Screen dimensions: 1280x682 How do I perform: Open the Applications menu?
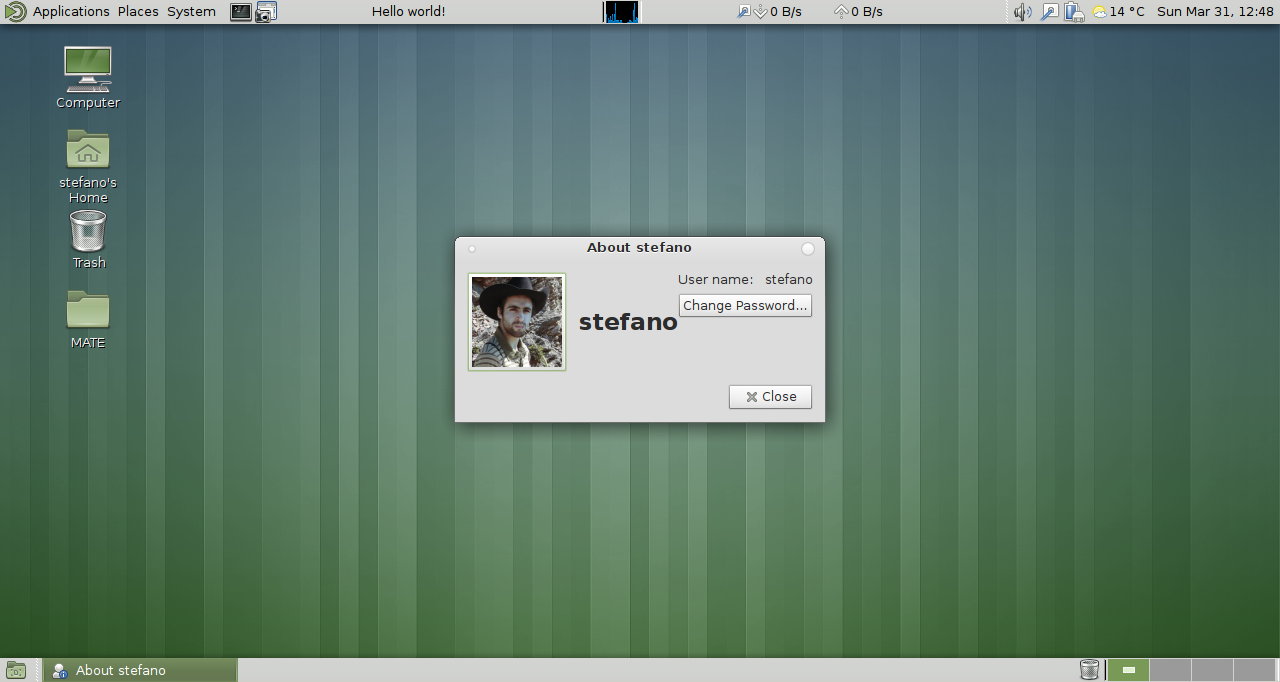click(x=70, y=12)
